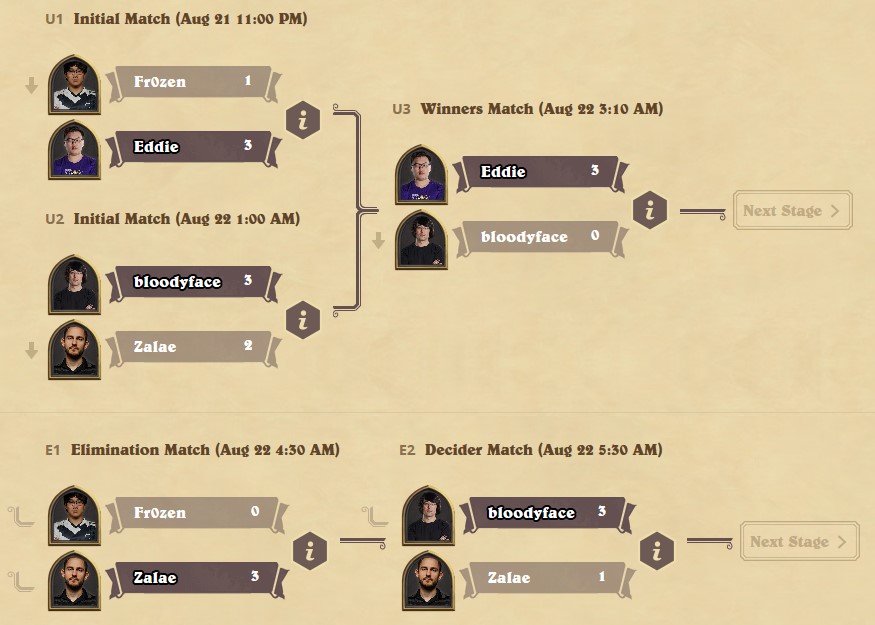Select Zalae's portrait in Decider Match
The image size is (875, 625).
coord(428,580)
